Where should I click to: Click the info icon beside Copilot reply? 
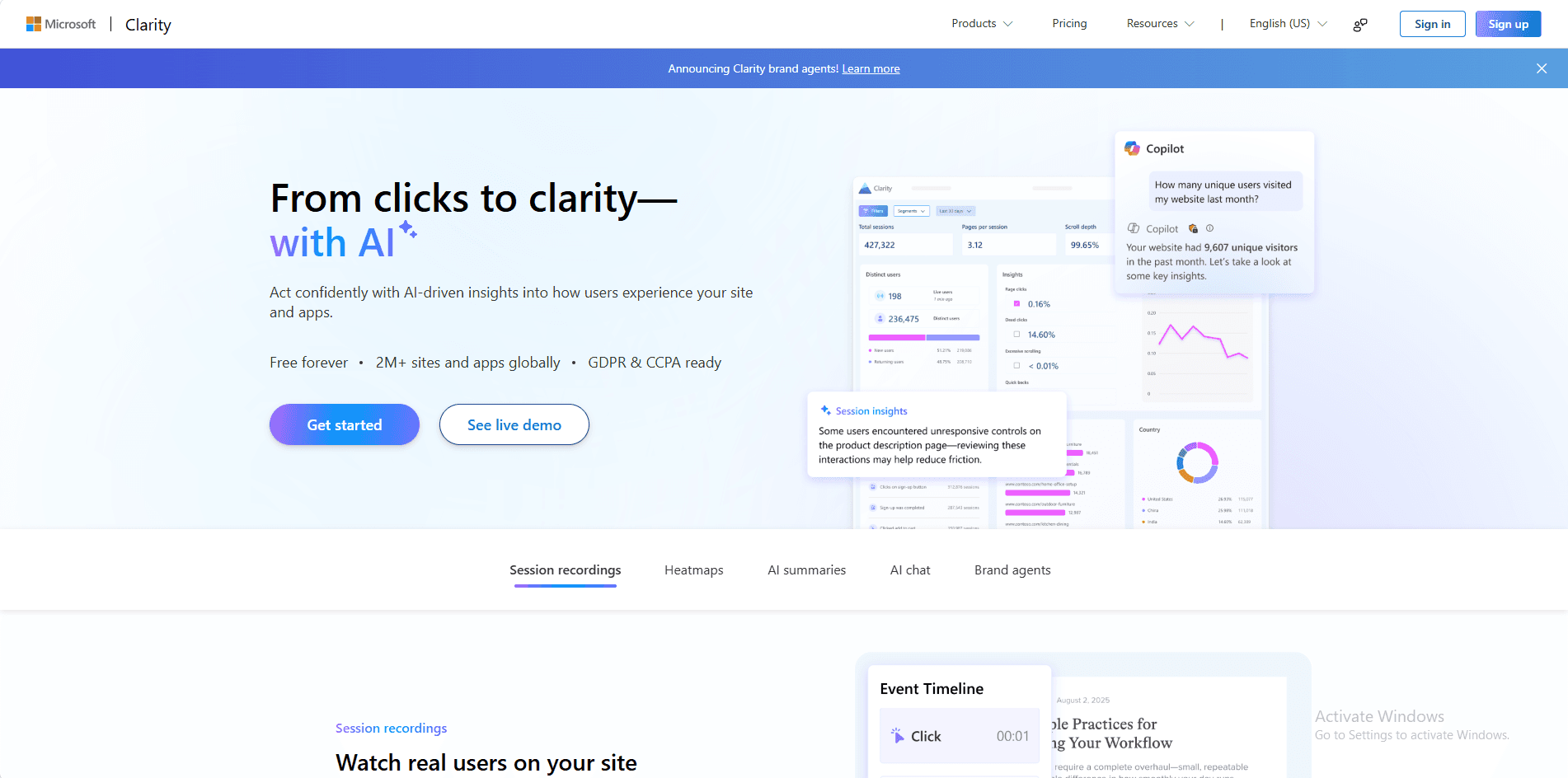(x=1209, y=228)
